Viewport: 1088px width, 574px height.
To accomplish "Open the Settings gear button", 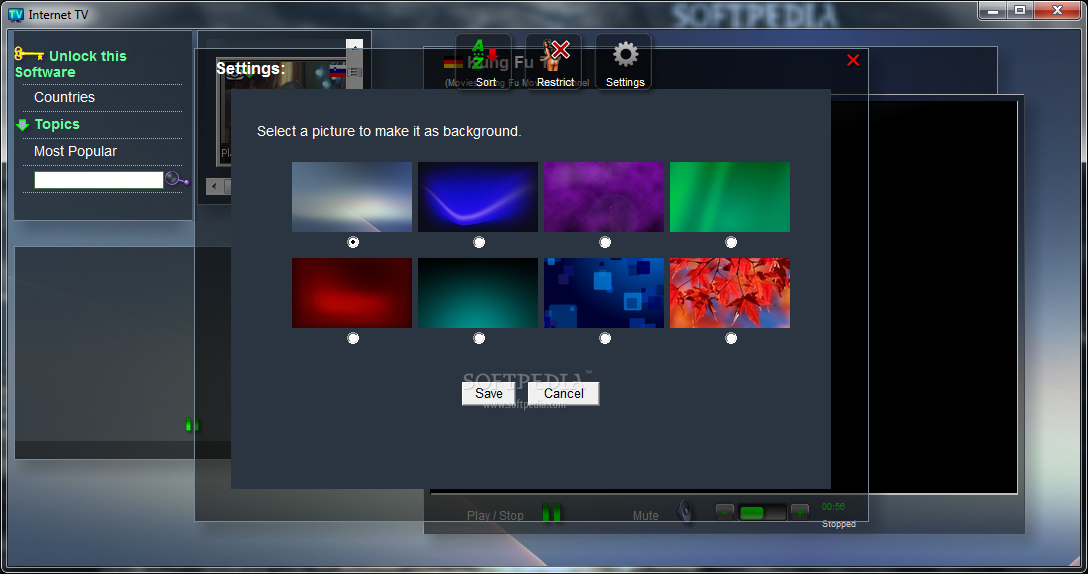I will [x=624, y=62].
